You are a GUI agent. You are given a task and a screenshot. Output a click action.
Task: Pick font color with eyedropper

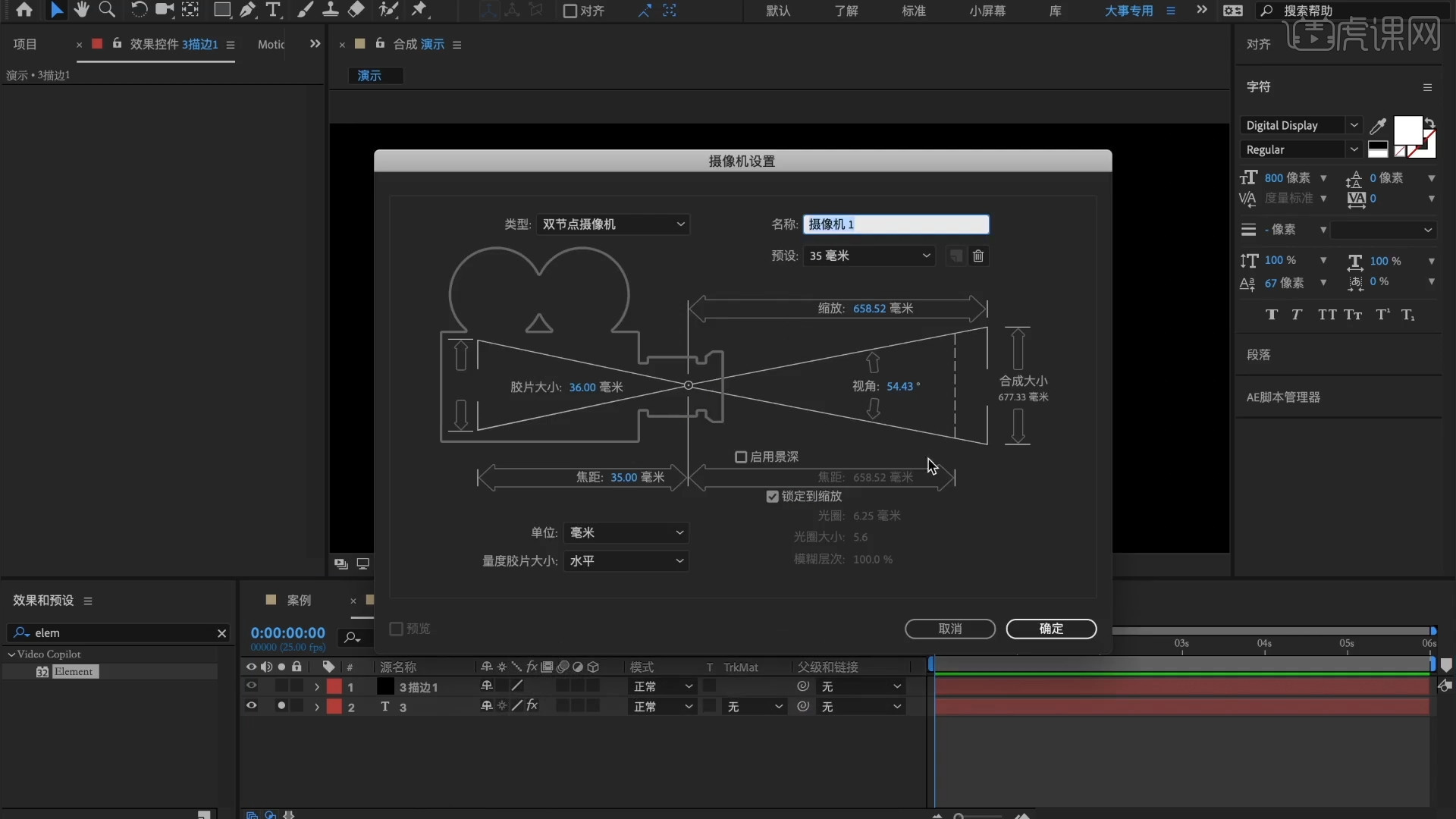[x=1378, y=126]
